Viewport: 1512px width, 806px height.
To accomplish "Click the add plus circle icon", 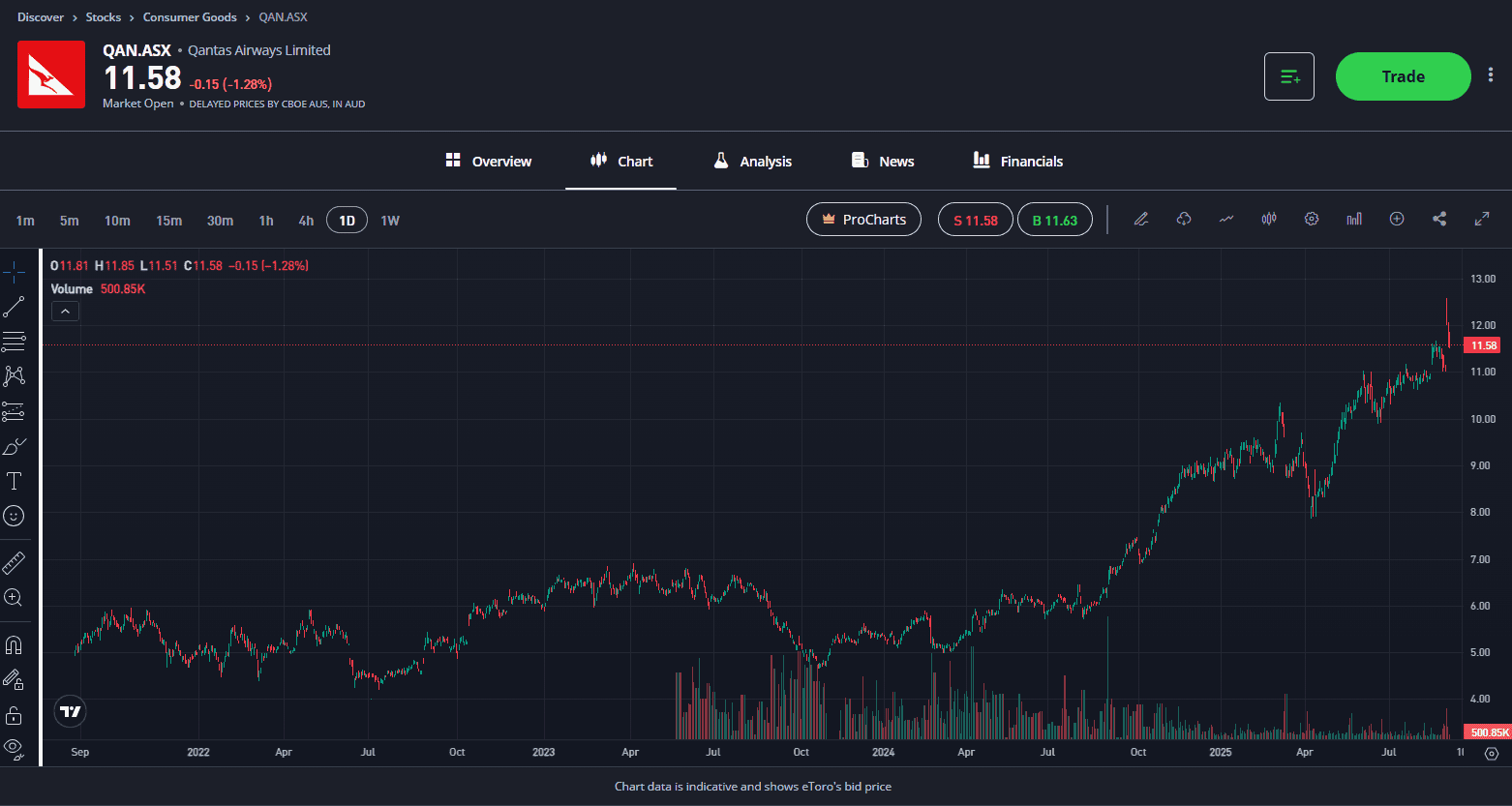I will (x=1397, y=219).
